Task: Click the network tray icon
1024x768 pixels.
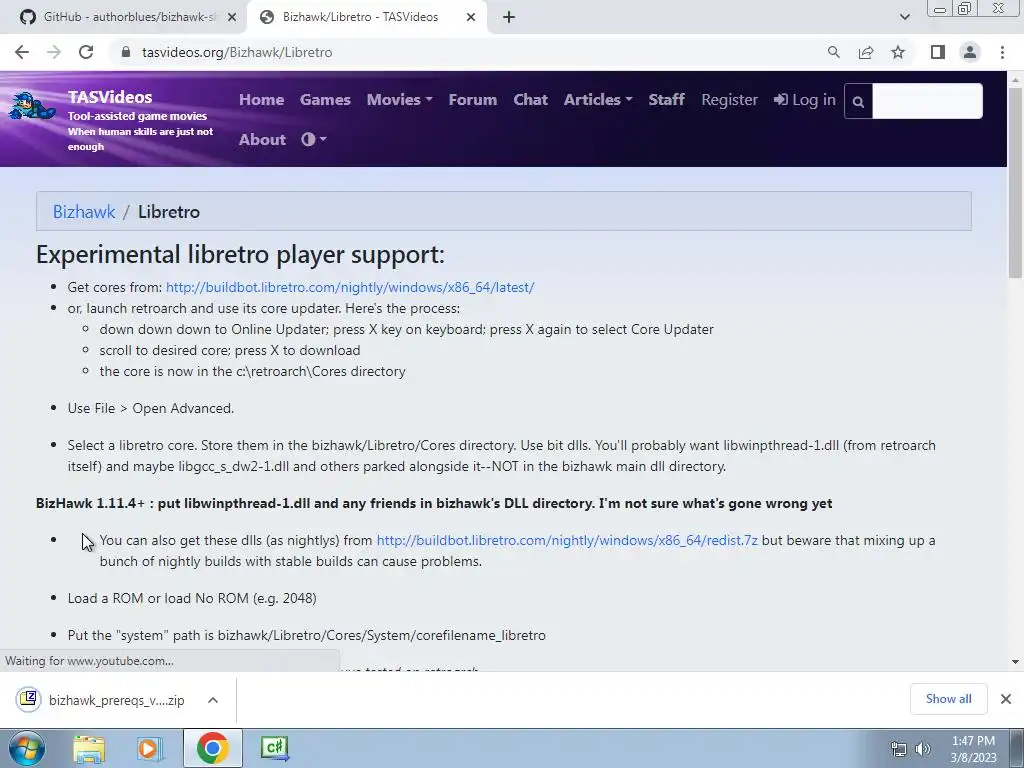Action: (899, 749)
